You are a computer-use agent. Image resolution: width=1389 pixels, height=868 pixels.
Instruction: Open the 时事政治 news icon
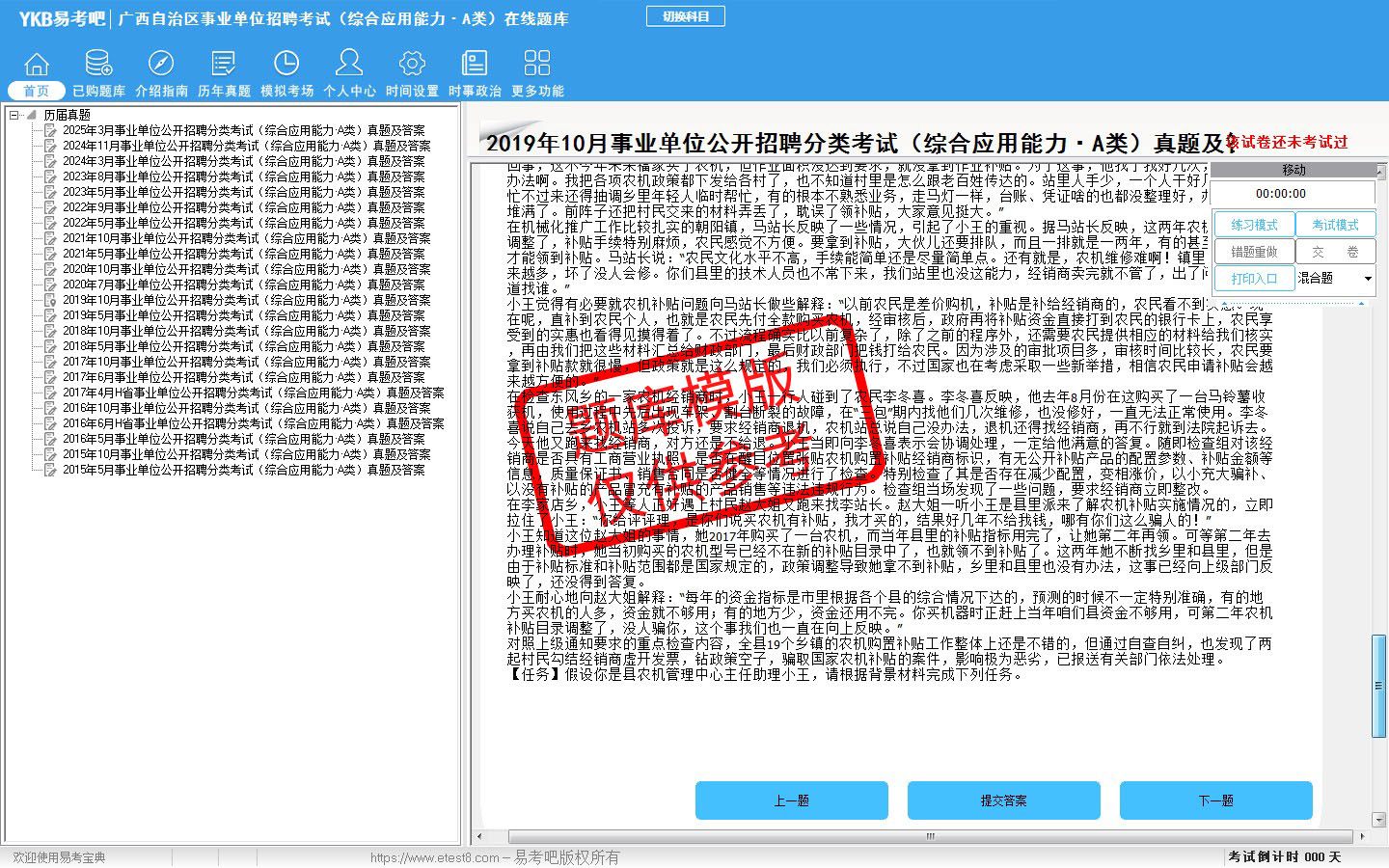click(x=475, y=65)
